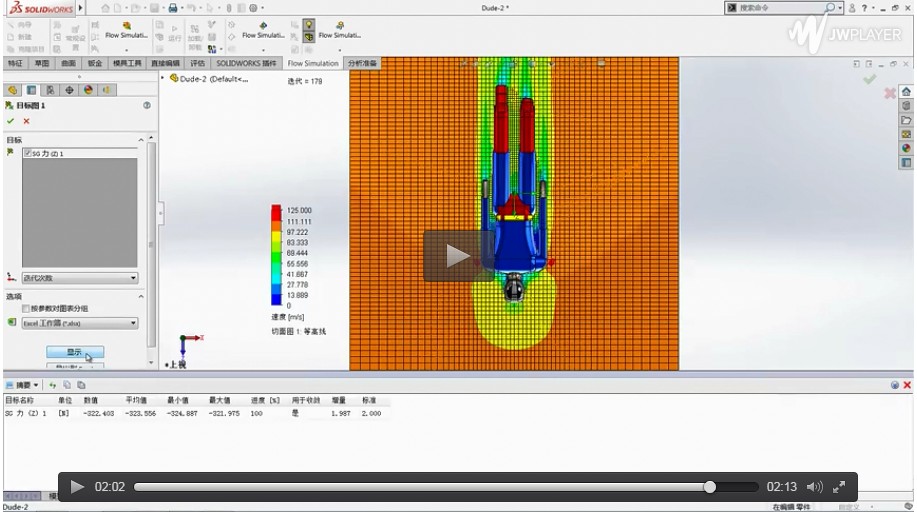Collapse the 目标 section
Screen dimensions: 917x512
pos(140,140)
